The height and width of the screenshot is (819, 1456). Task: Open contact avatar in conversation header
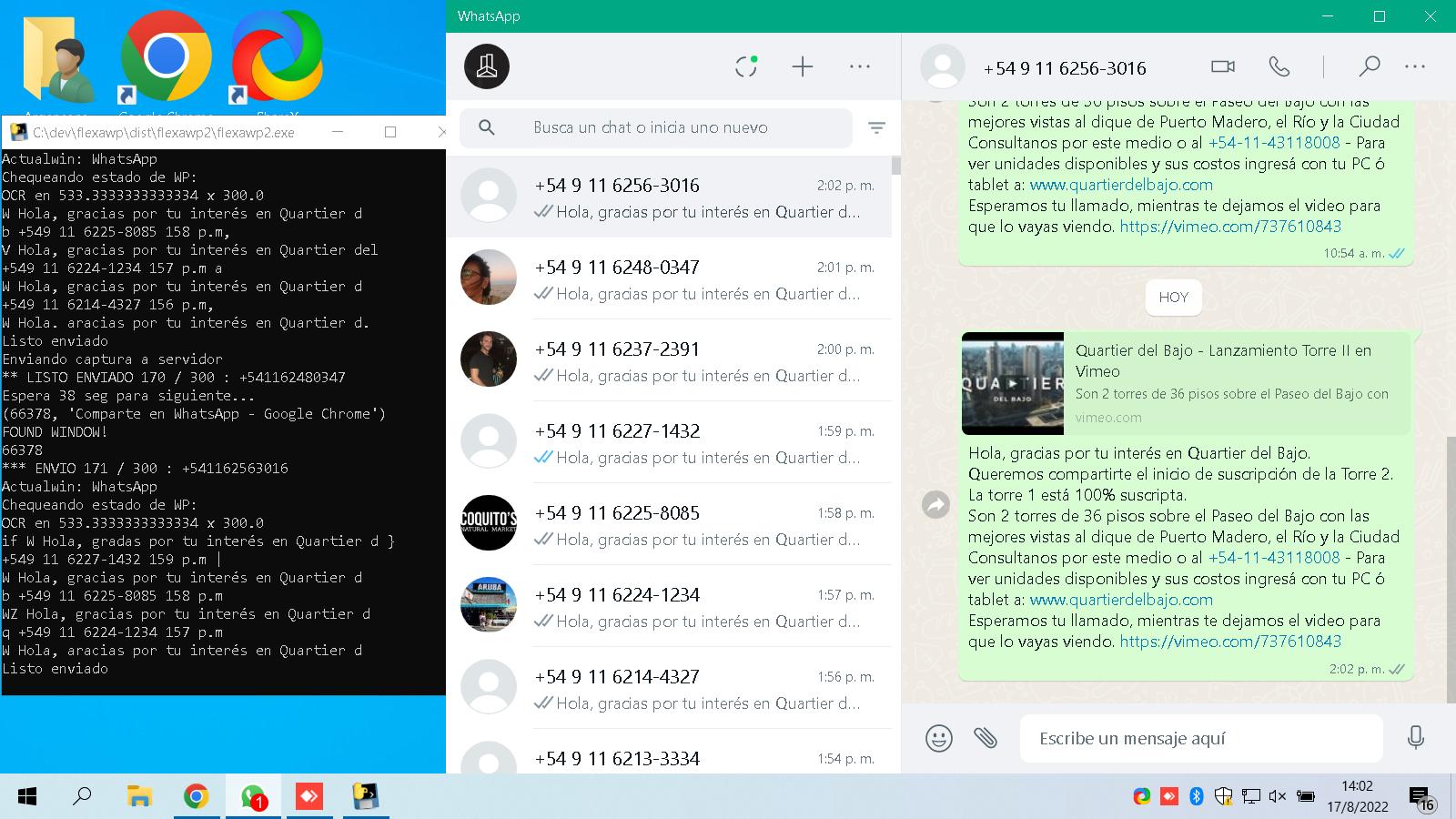(x=943, y=66)
